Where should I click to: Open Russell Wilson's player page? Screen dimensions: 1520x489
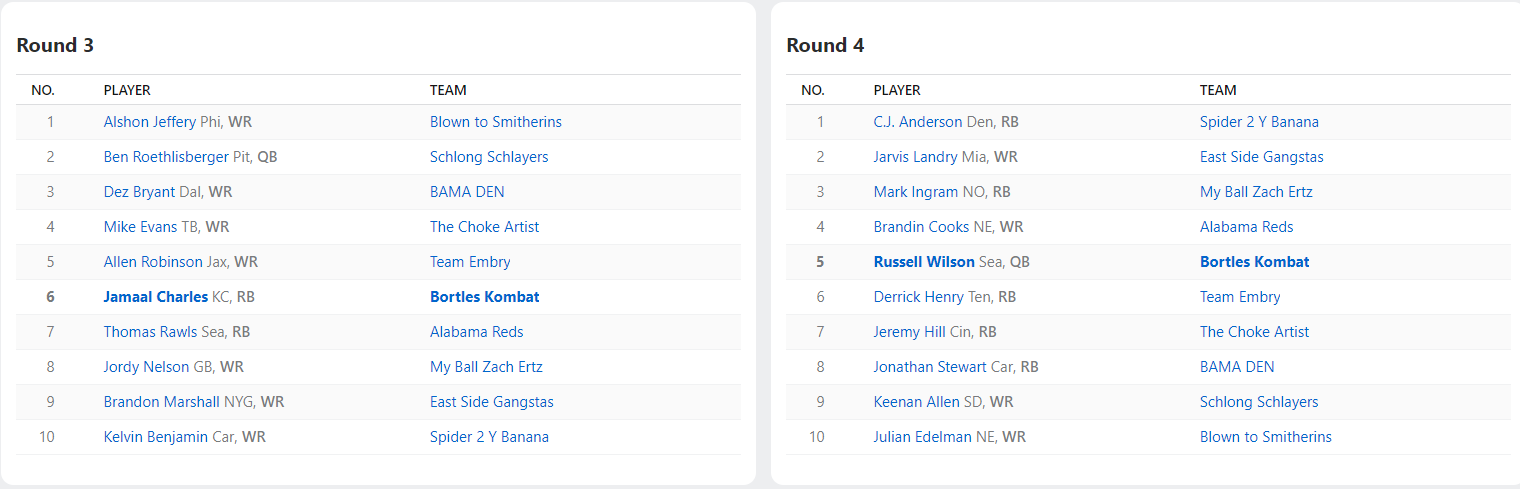click(923, 262)
